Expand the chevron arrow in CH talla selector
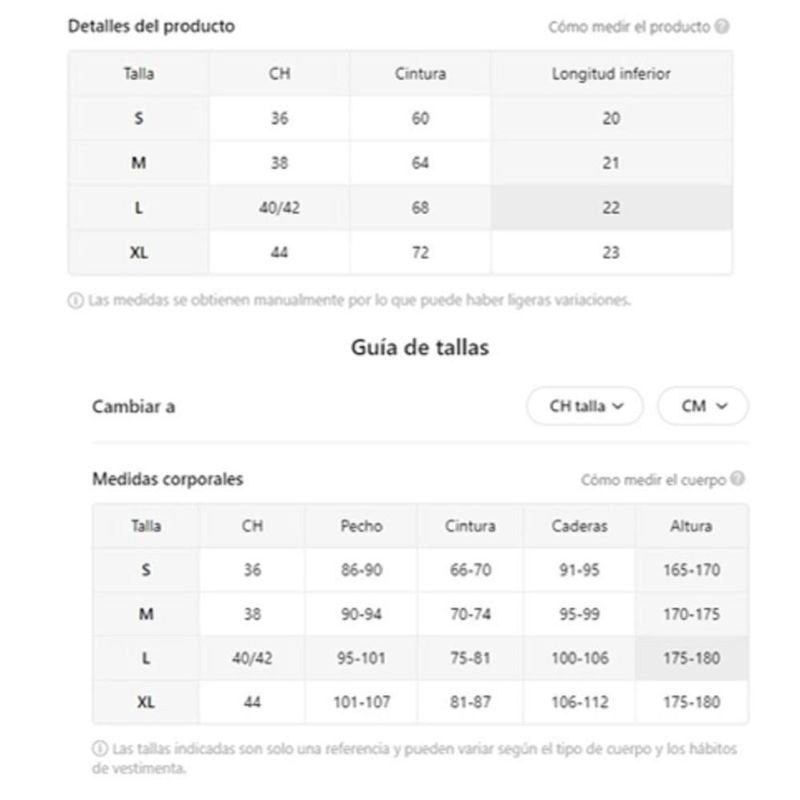The width and height of the screenshot is (800, 800). (618, 406)
